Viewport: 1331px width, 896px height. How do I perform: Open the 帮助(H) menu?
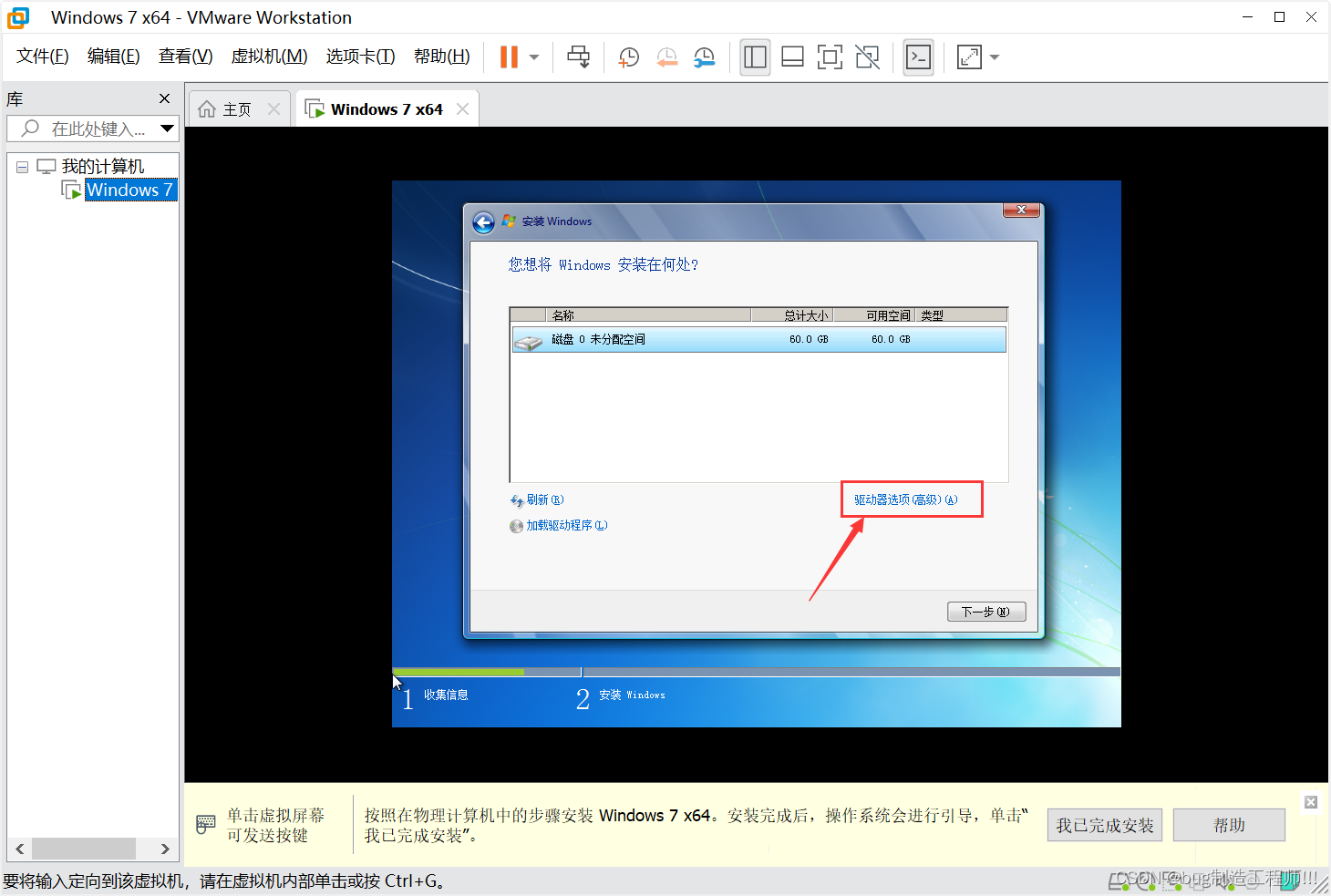441,57
